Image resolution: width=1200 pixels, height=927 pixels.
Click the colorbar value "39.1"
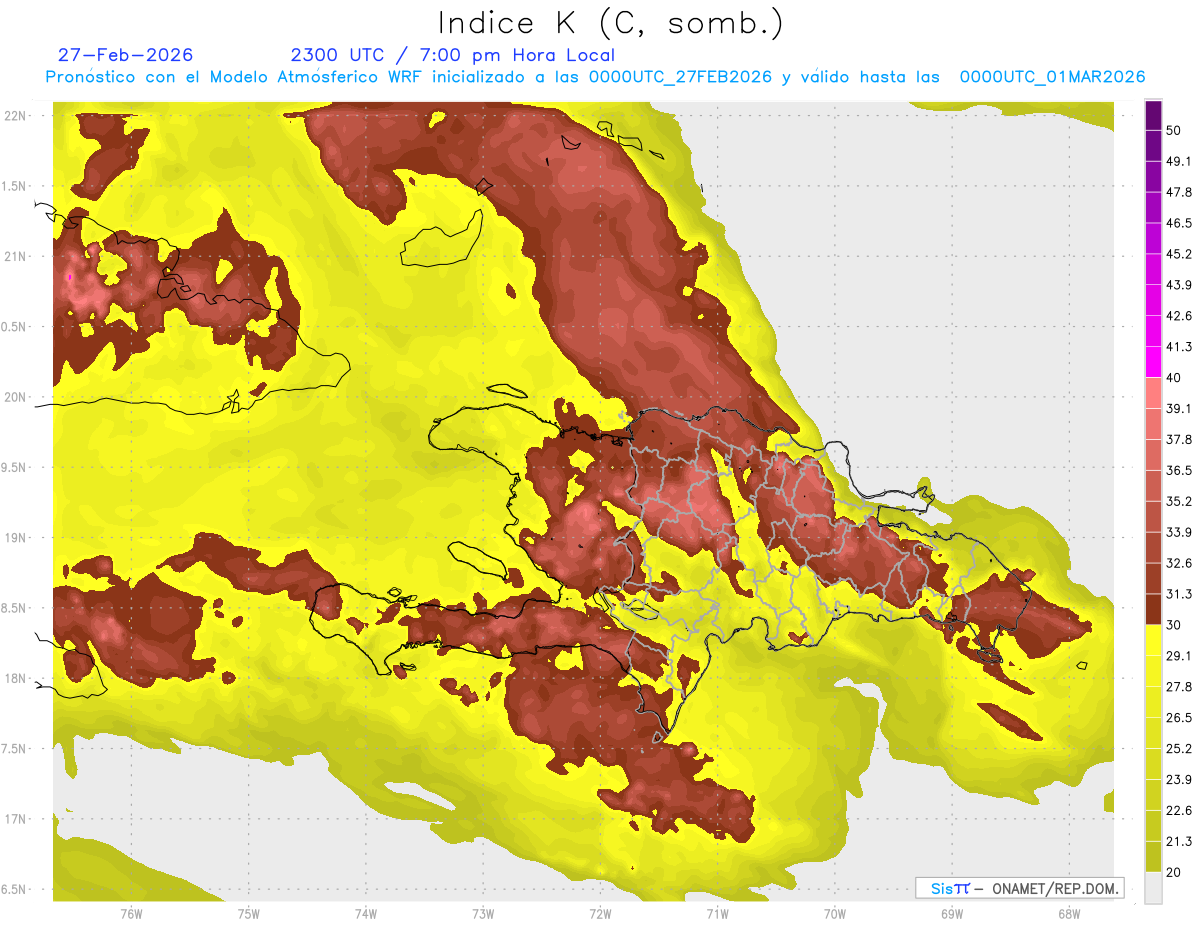pos(1178,408)
